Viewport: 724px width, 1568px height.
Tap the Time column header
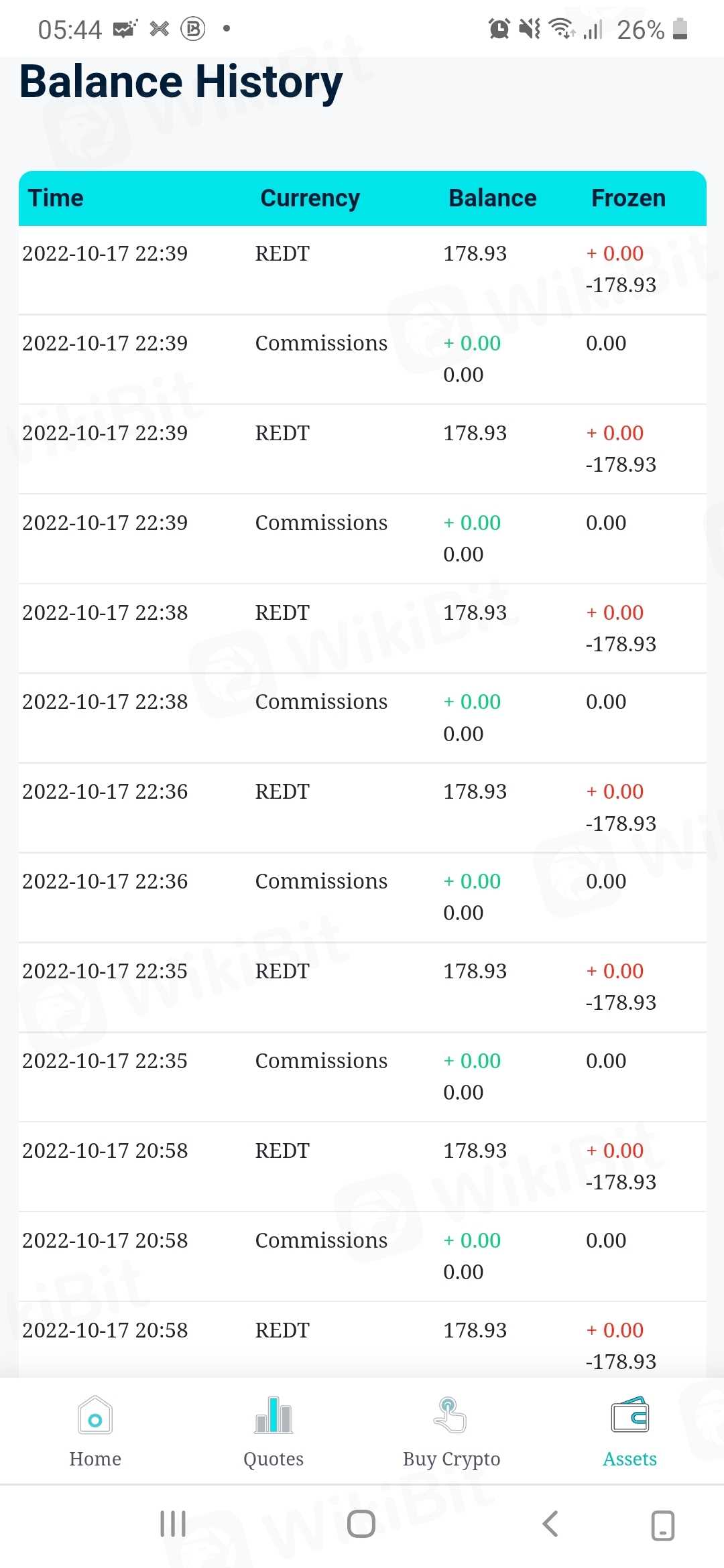click(56, 198)
